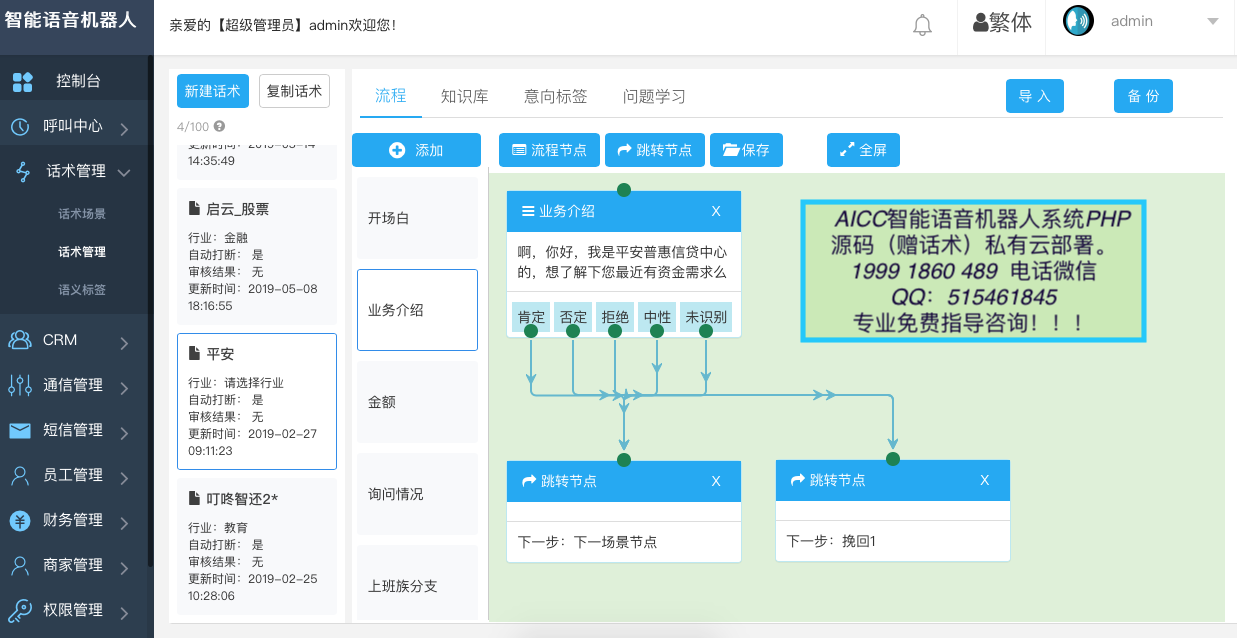Switch to the 知识库 tab
Image resolution: width=1237 pixels, height=638 pixels.
pyautogui.click(x=464, y=97)
